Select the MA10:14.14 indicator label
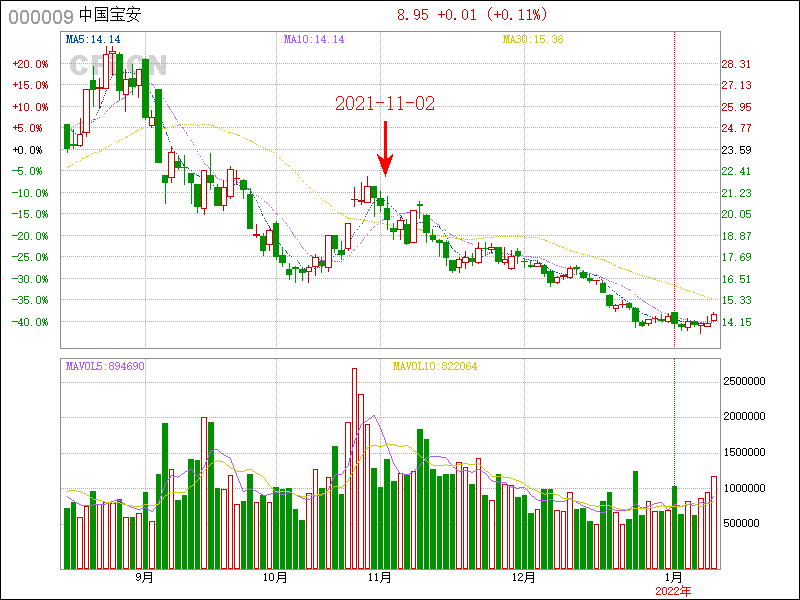The height and width of the screenshot is (600, 800). [x=313, y=39]
